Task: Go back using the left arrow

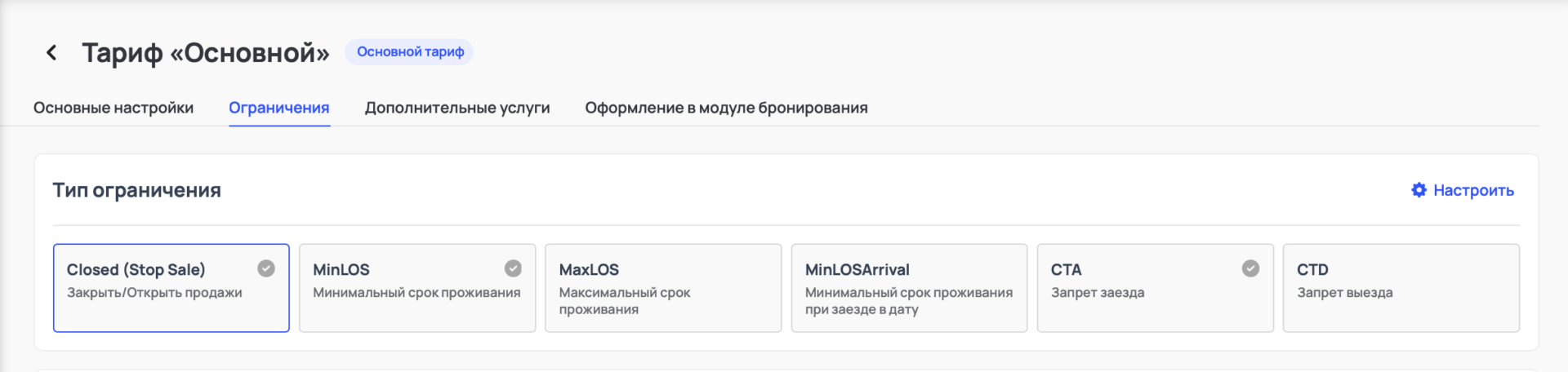Action: 51,53
